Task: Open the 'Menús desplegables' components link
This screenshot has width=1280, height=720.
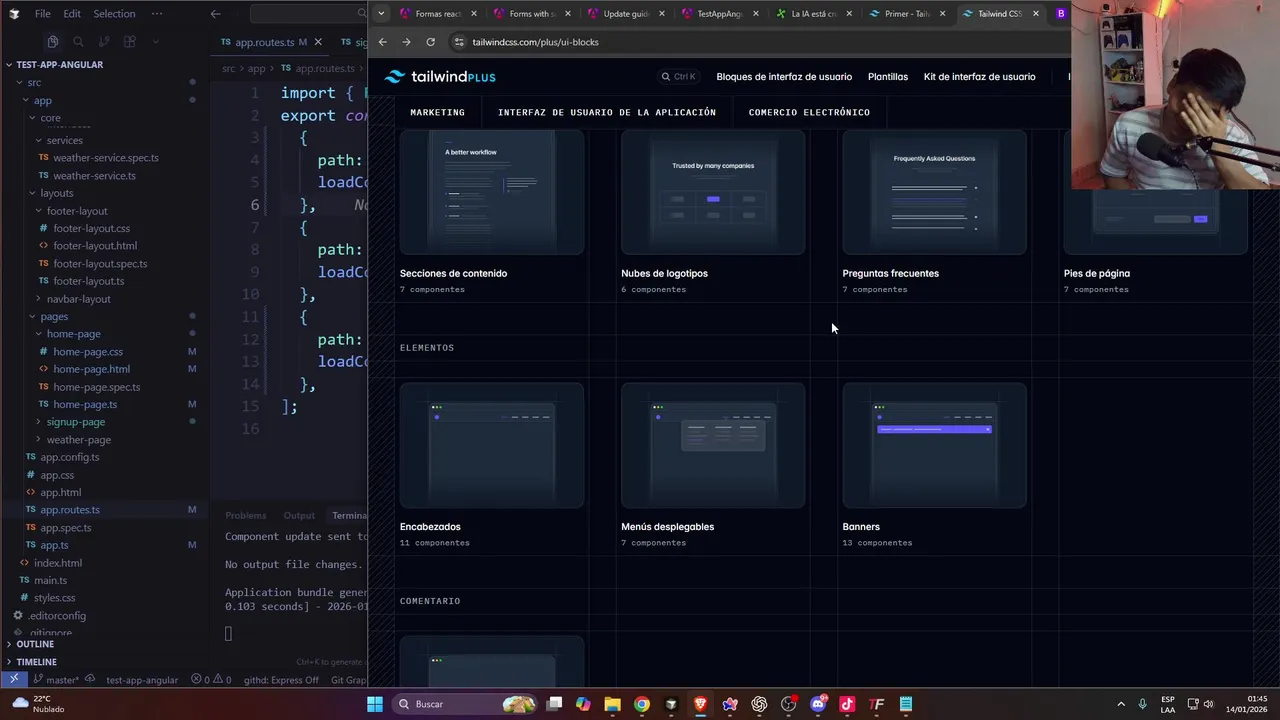Action: [667, 527]
